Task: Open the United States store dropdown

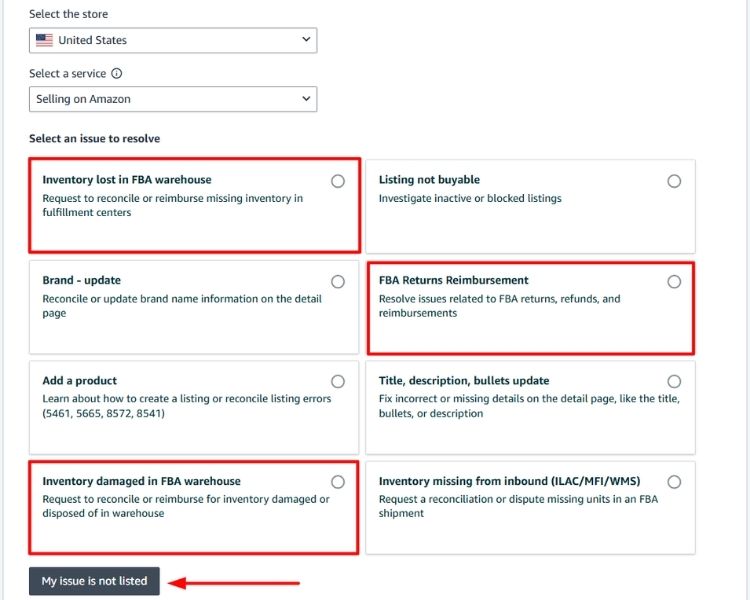Action: tap(173, 40)
